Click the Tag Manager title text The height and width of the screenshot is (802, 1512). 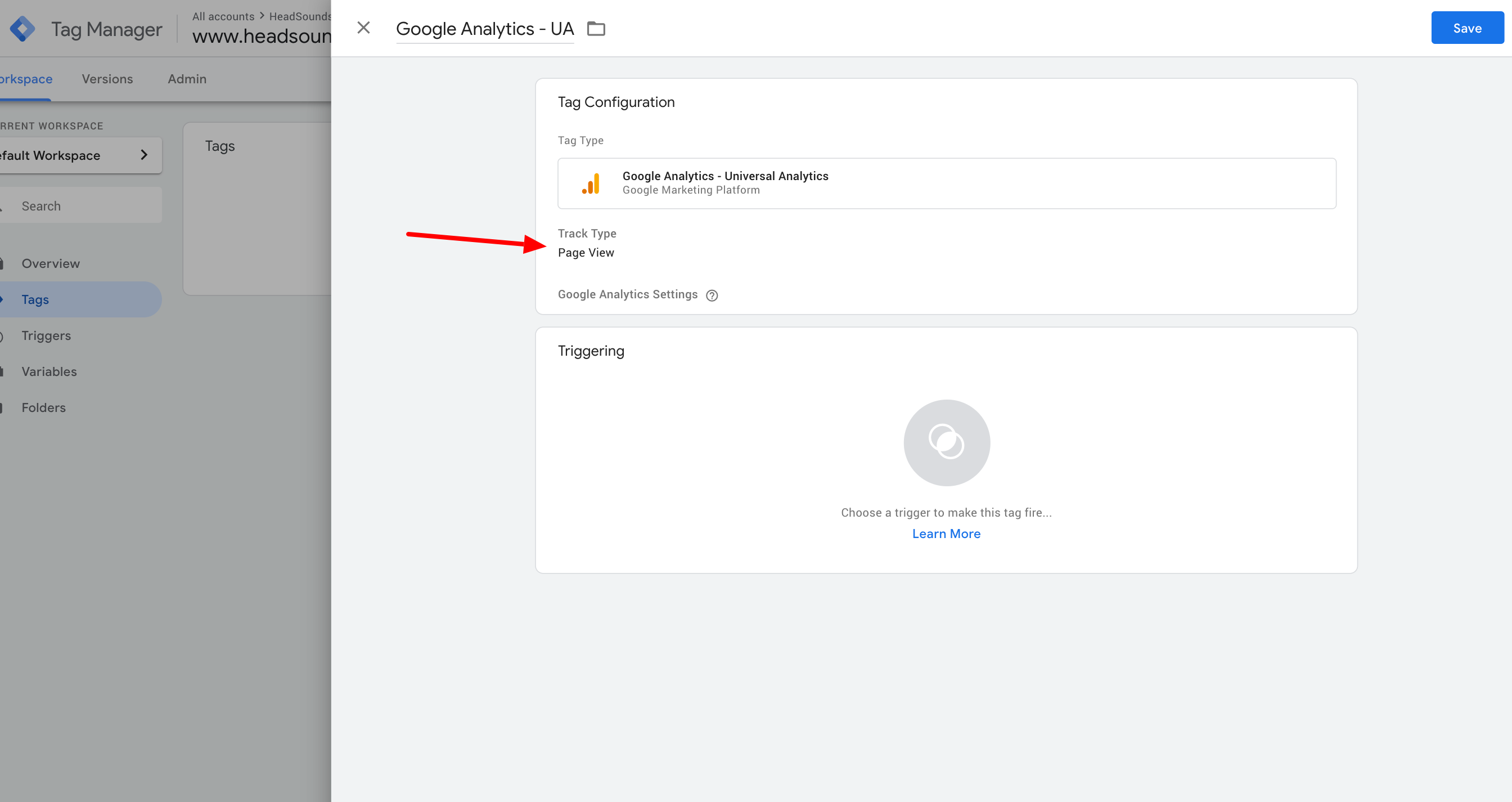(x=106, y=29)
